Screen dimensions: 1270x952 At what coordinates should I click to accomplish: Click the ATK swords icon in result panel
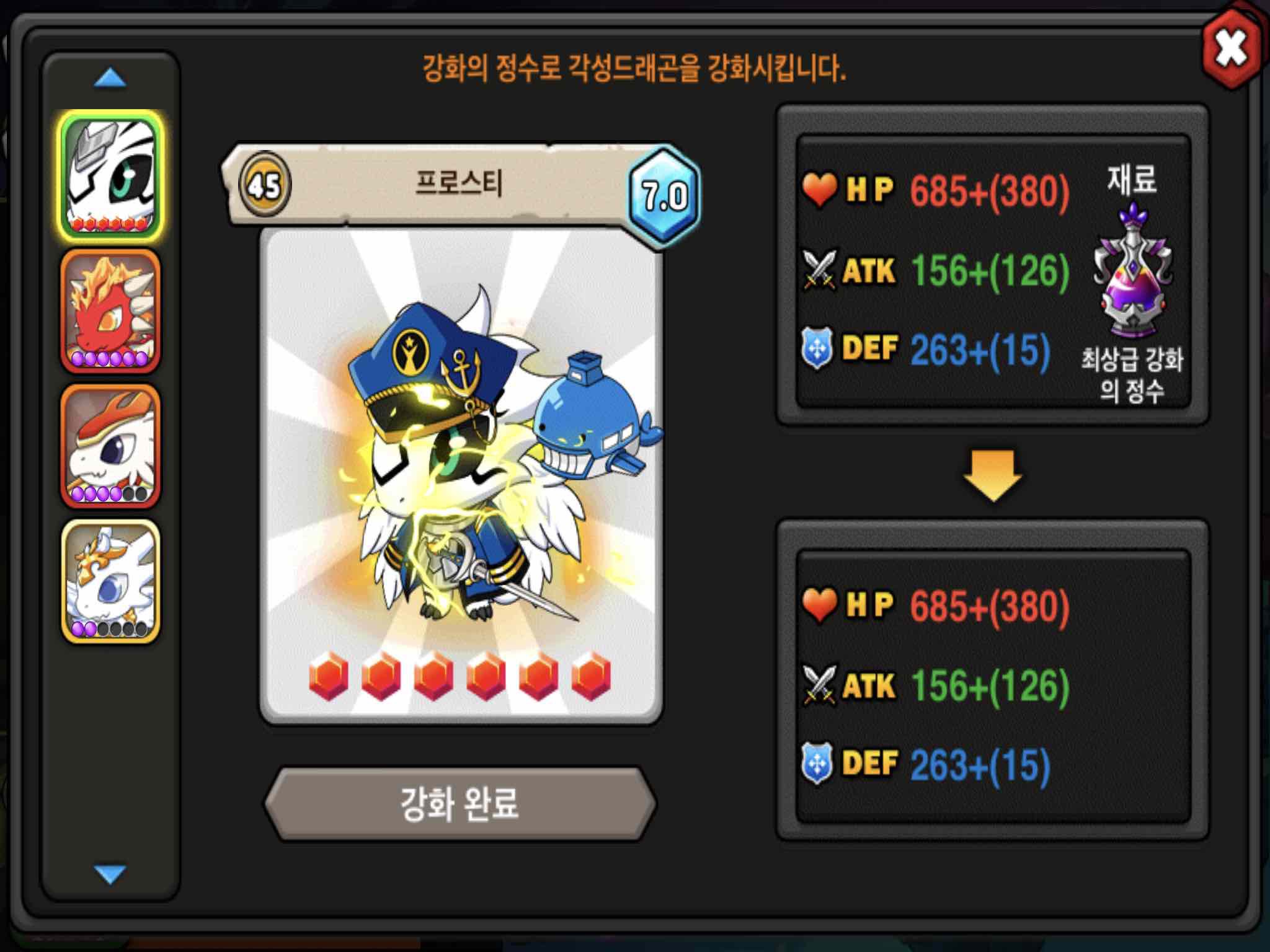tap(820, 685)
